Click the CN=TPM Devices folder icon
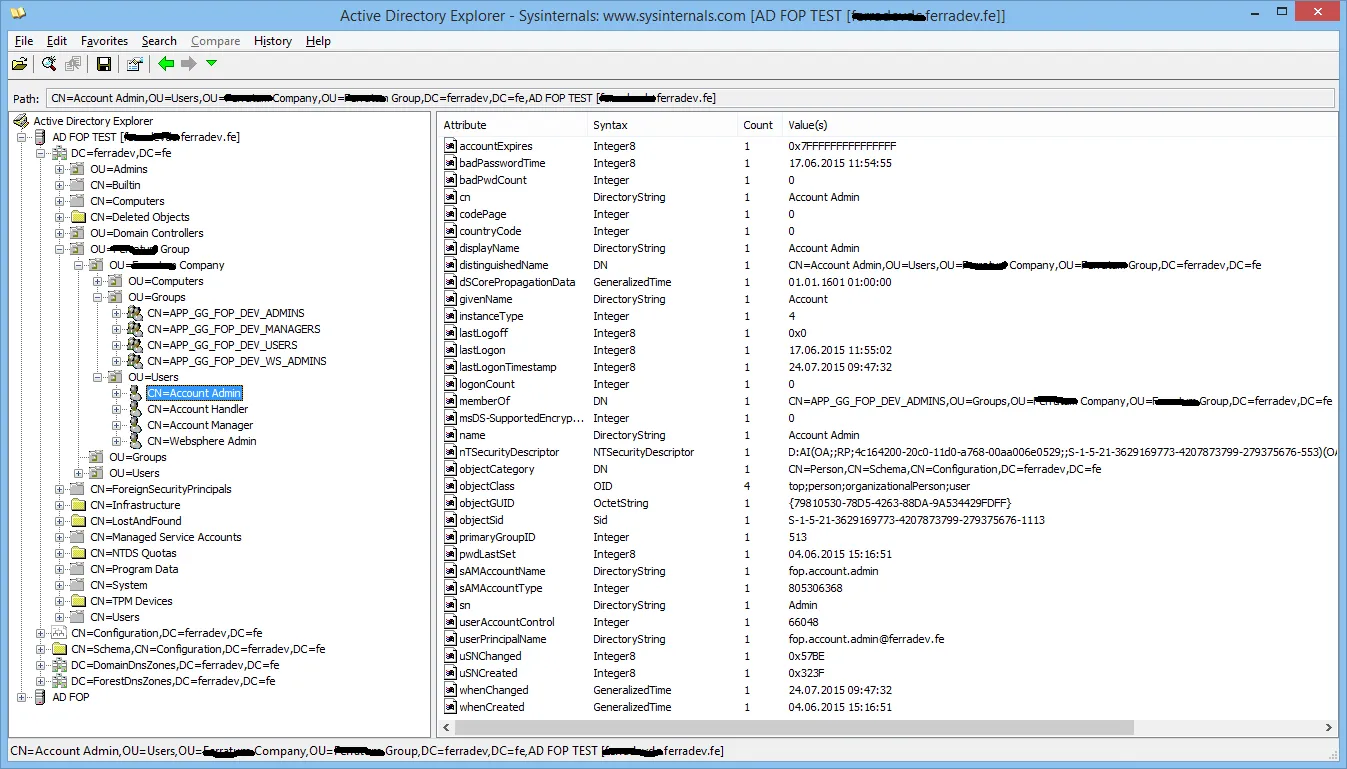 [x=79, y=601]
